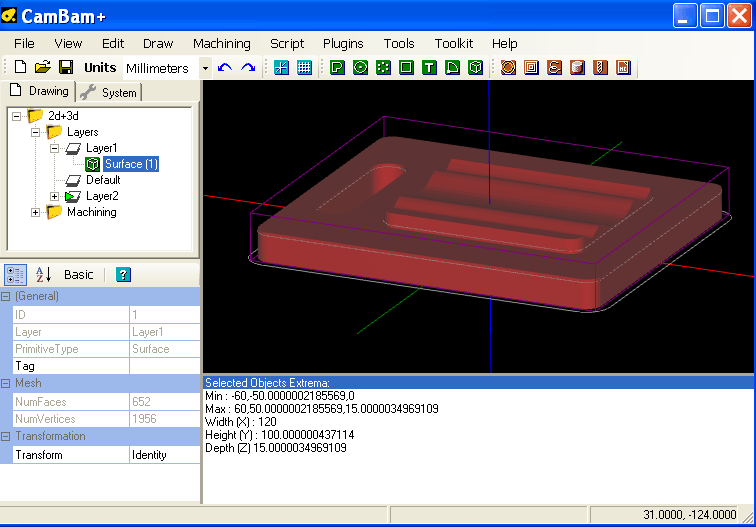756x527 pixels.
Task: Open the Millimeters units dropdown
Action: (x=205, y=68)
